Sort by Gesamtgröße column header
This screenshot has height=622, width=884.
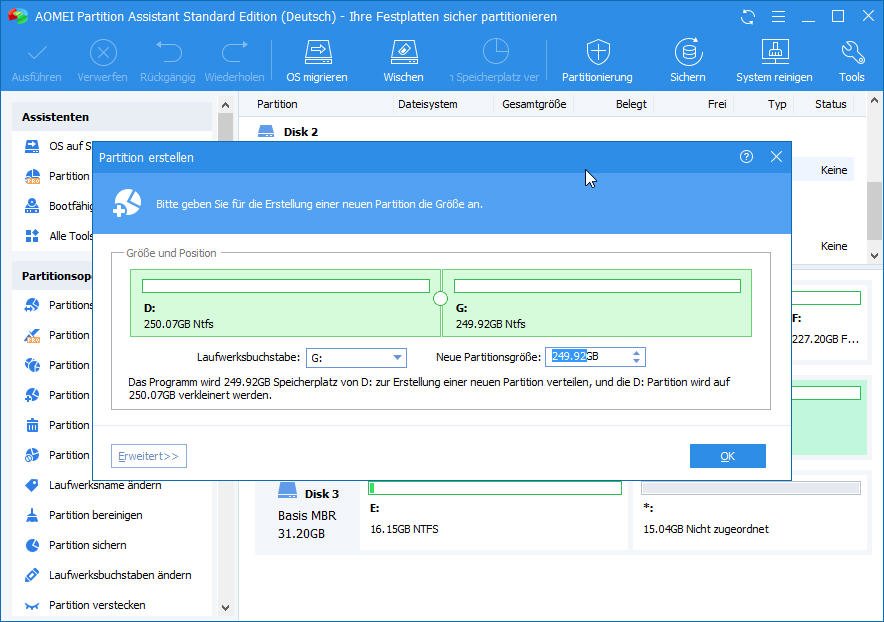point(534,104)
